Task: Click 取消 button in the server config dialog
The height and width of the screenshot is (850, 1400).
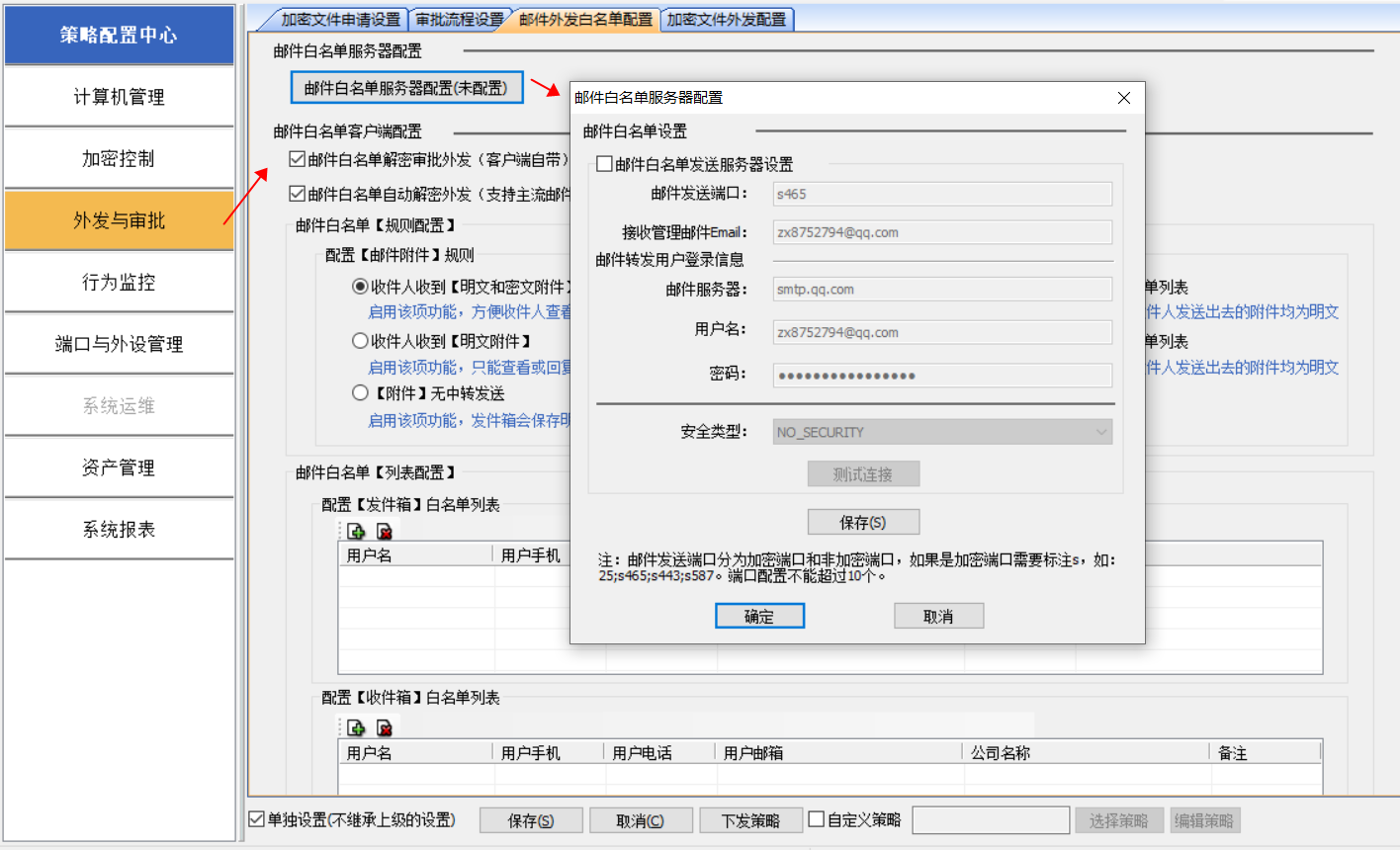Action: point(938,617)
